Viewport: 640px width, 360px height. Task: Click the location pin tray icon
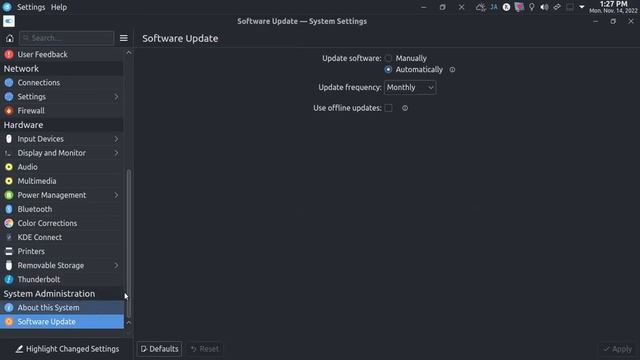pos(531,7)
